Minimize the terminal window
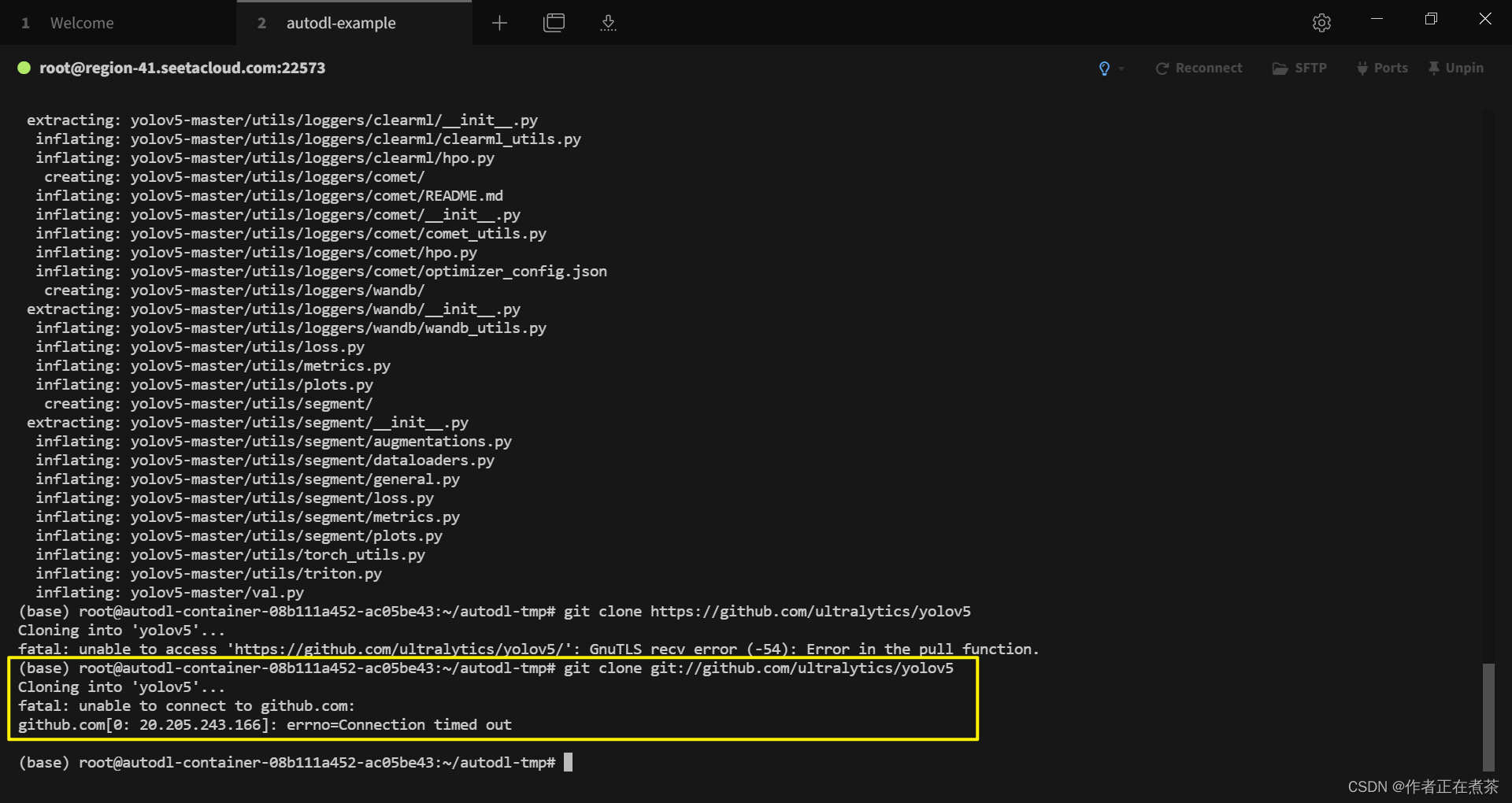This screenshot has height=803, width=1512. tap(1377, 19)
